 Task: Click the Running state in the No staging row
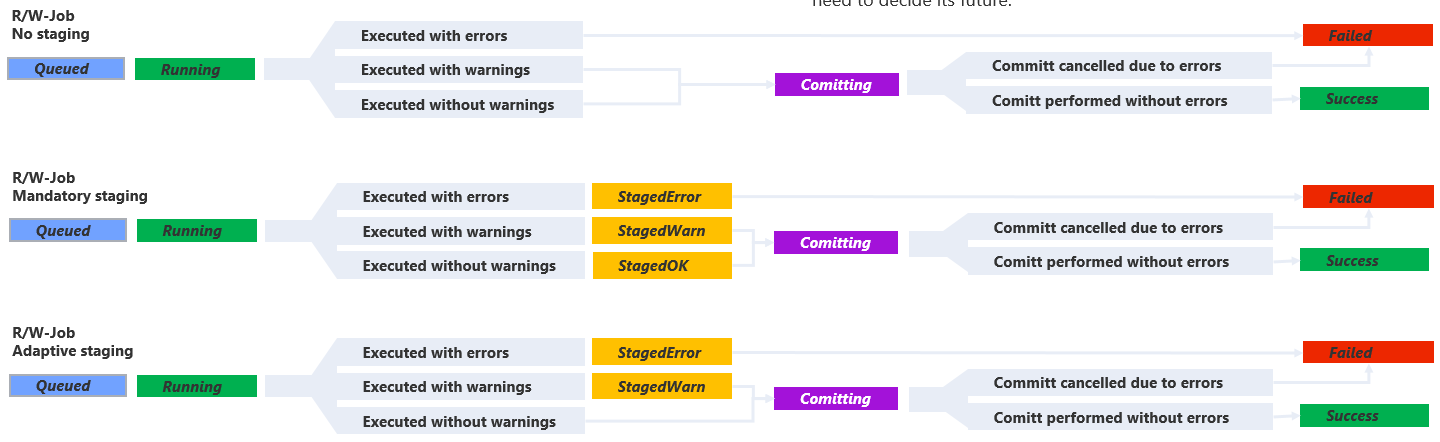coord(195,69)
